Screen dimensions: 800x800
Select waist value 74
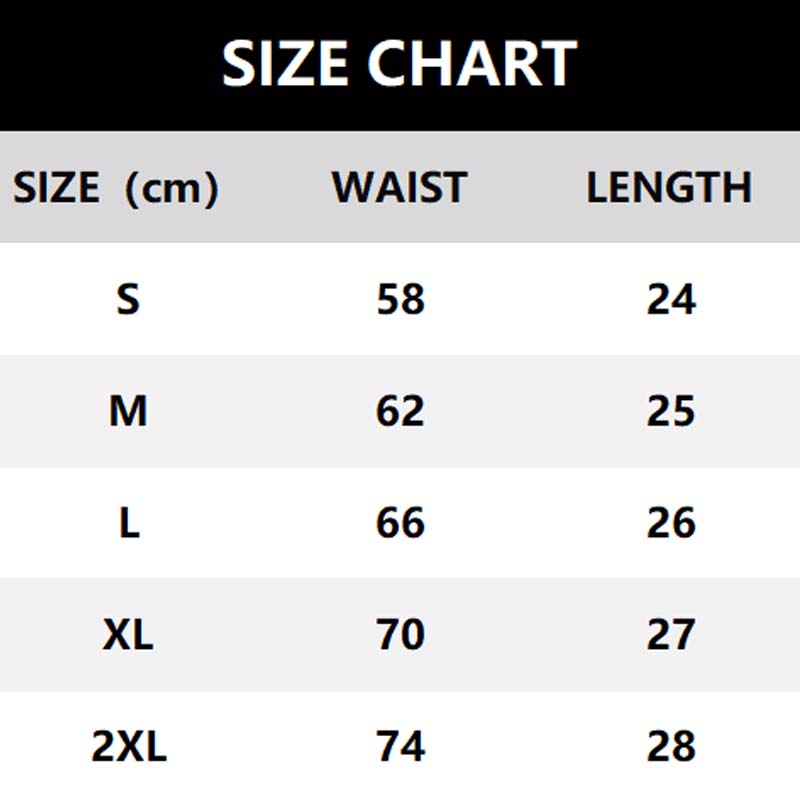(x=401, y=747)
